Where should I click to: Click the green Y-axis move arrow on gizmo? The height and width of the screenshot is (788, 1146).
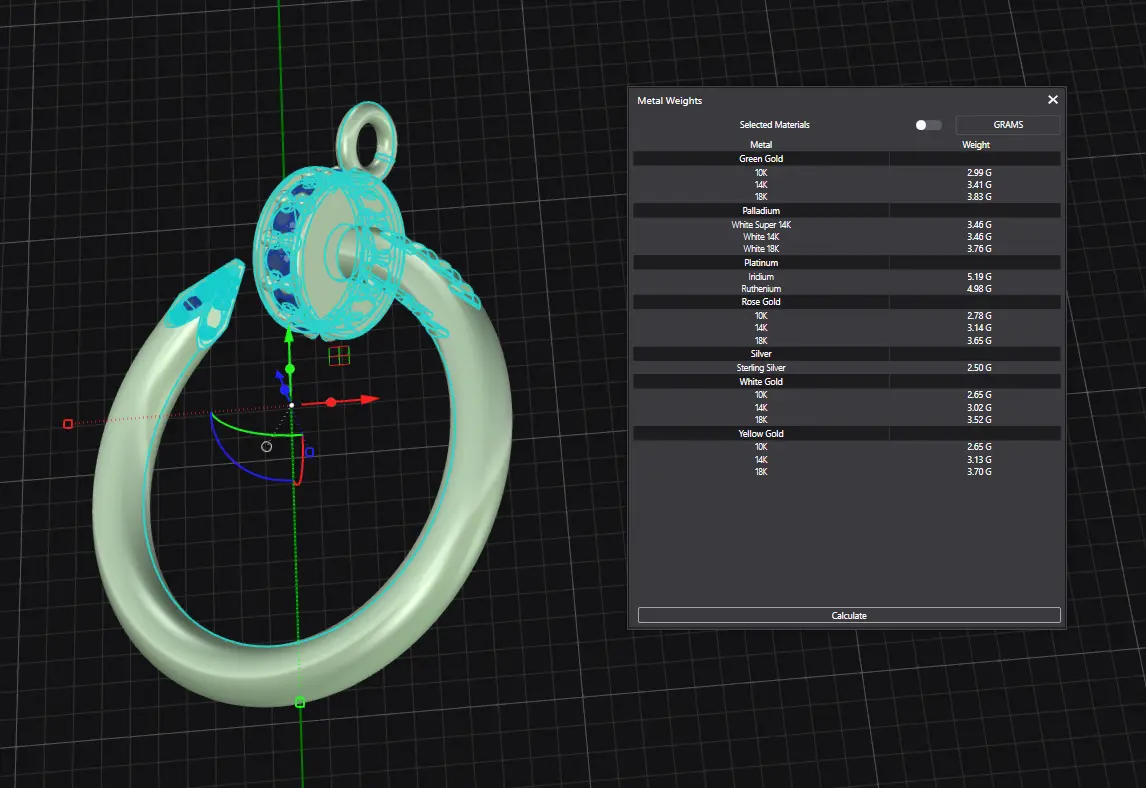(289, 337)
